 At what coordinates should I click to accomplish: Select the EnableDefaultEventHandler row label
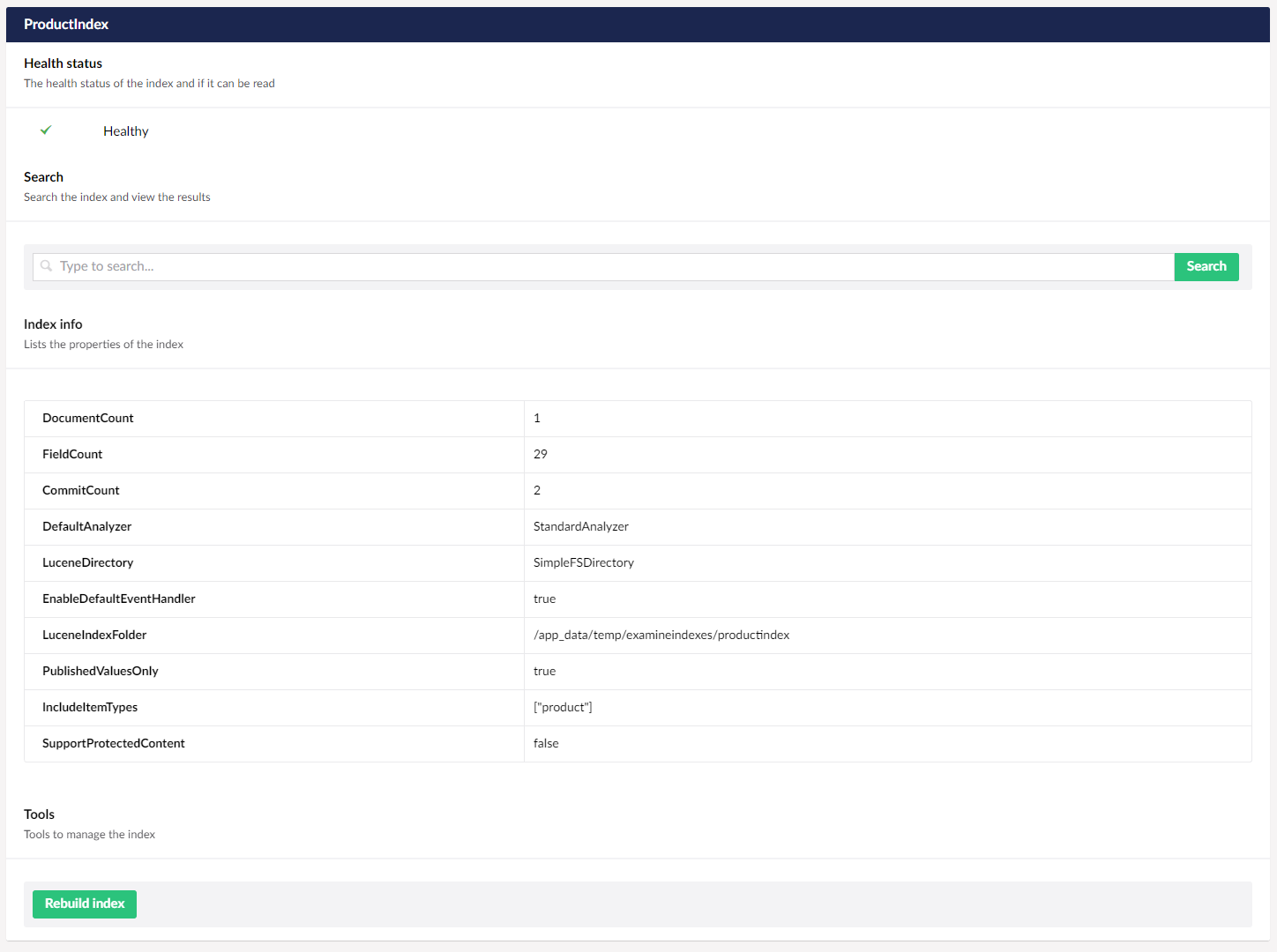119,599
